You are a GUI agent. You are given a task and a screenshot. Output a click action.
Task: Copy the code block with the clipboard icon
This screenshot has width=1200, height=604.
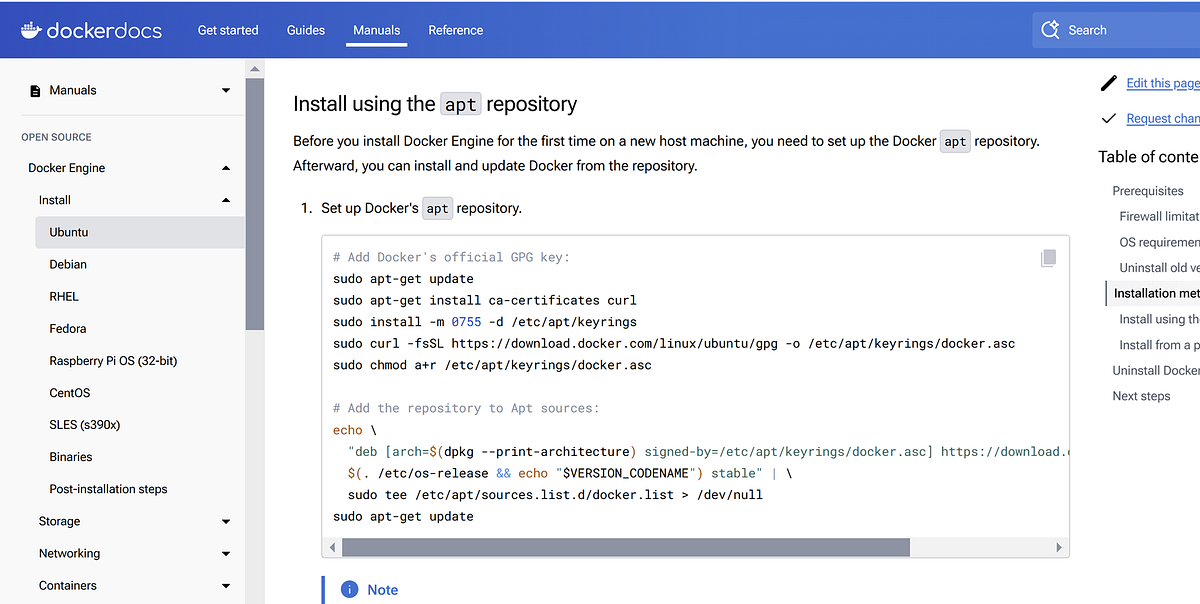point(1048,258)
